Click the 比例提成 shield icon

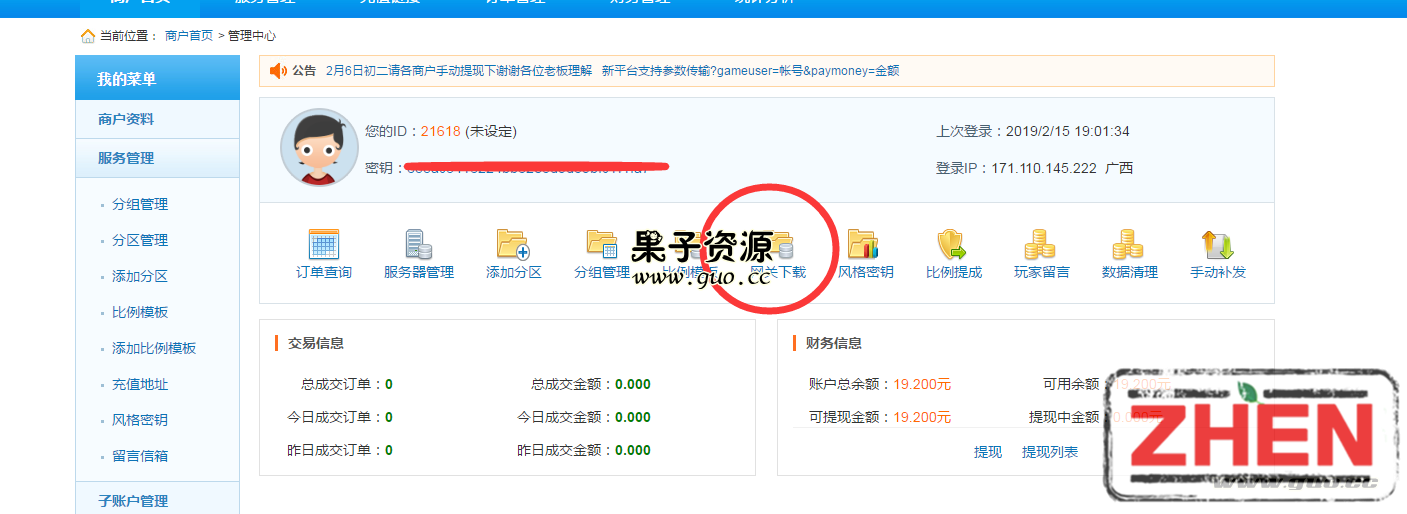953,245
